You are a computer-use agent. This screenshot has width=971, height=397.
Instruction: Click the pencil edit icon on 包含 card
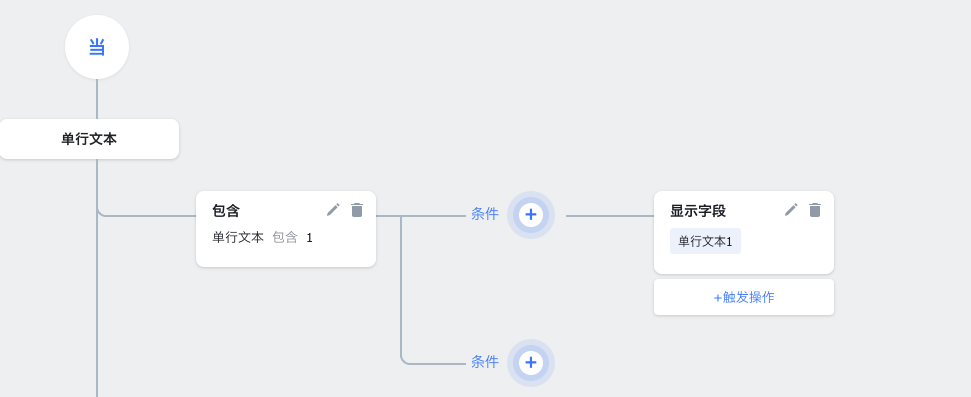pyautogui.click(x=333, y=210)
